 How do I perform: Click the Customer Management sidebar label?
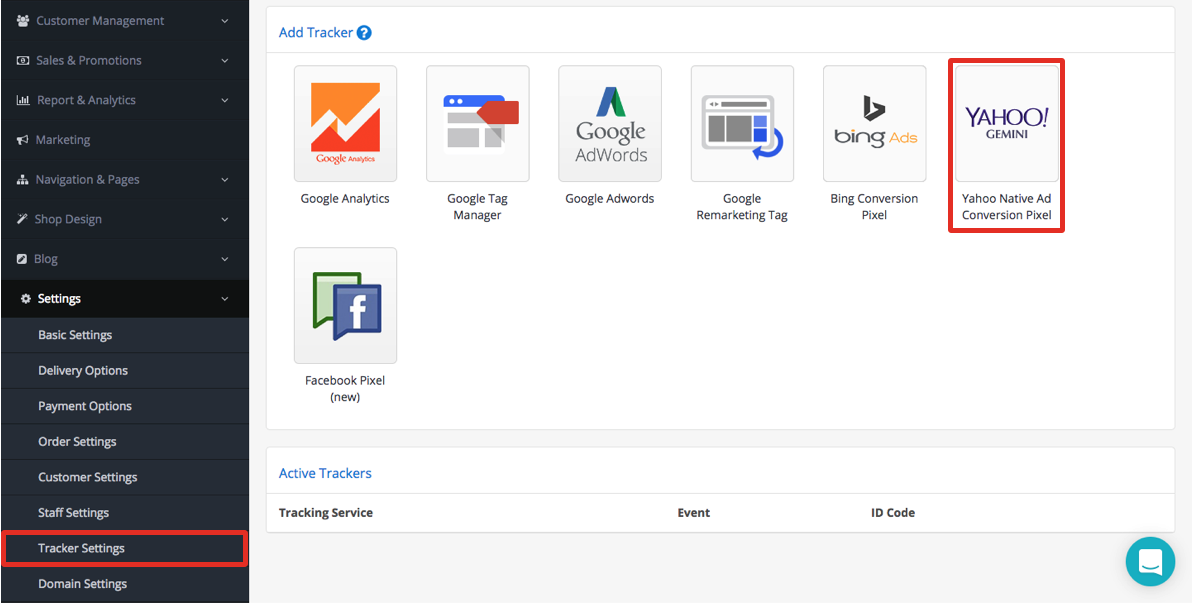tap(100, 21)
